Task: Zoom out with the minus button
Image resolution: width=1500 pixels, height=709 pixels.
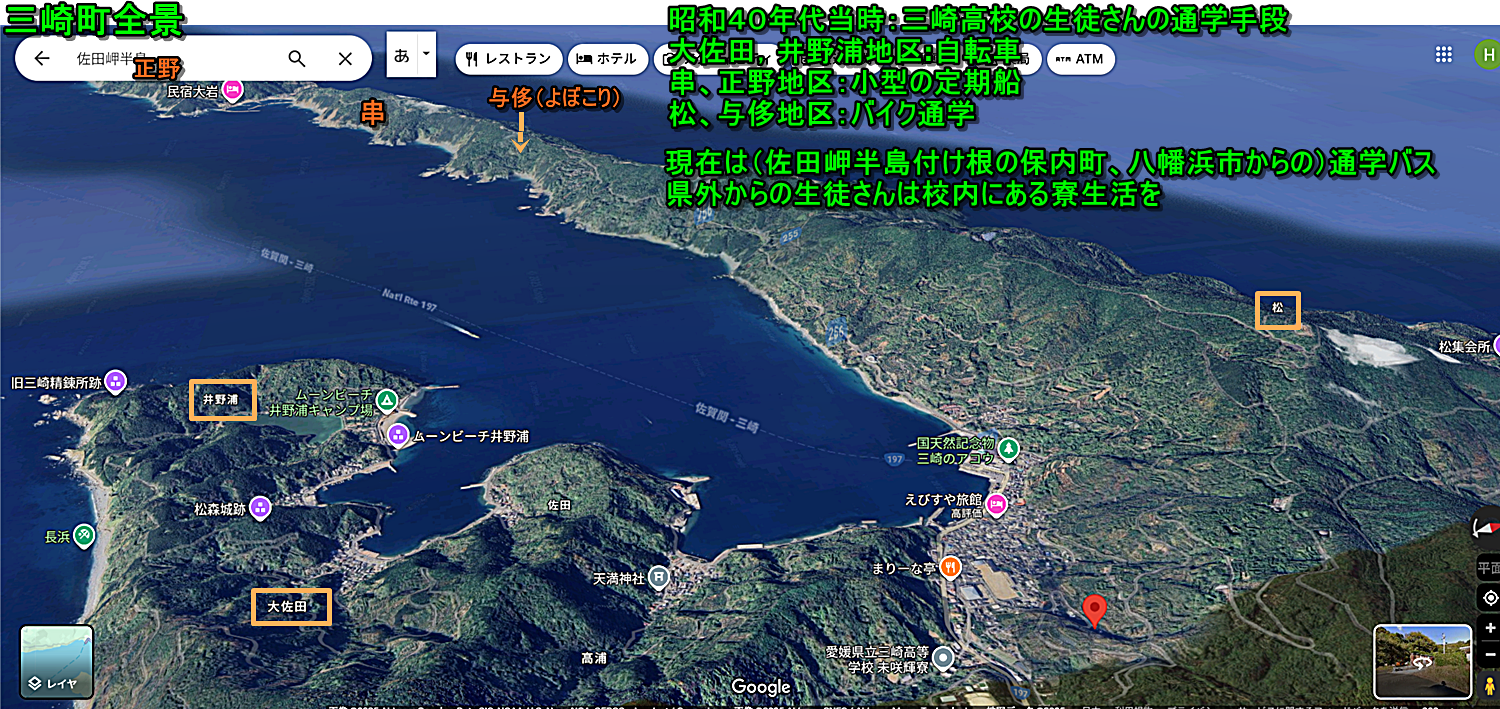Action: 1490,653
